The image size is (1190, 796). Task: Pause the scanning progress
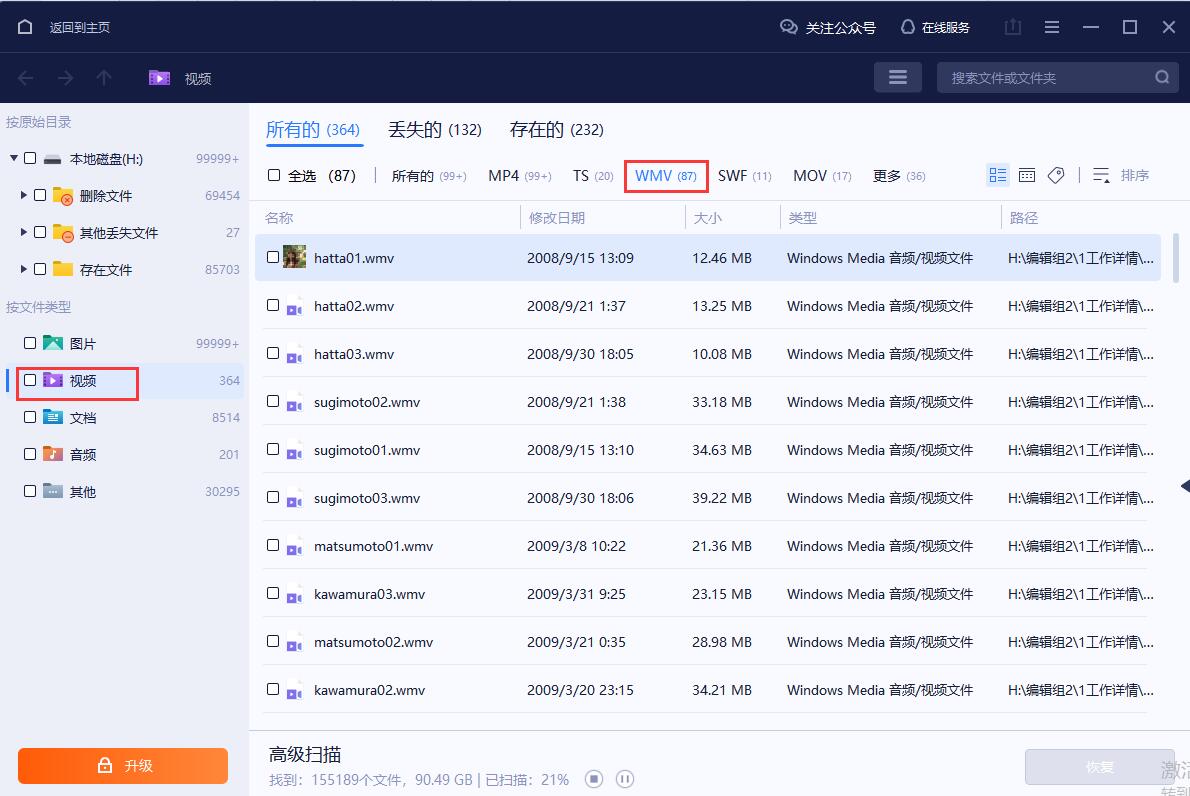click(x=625, y=778)
